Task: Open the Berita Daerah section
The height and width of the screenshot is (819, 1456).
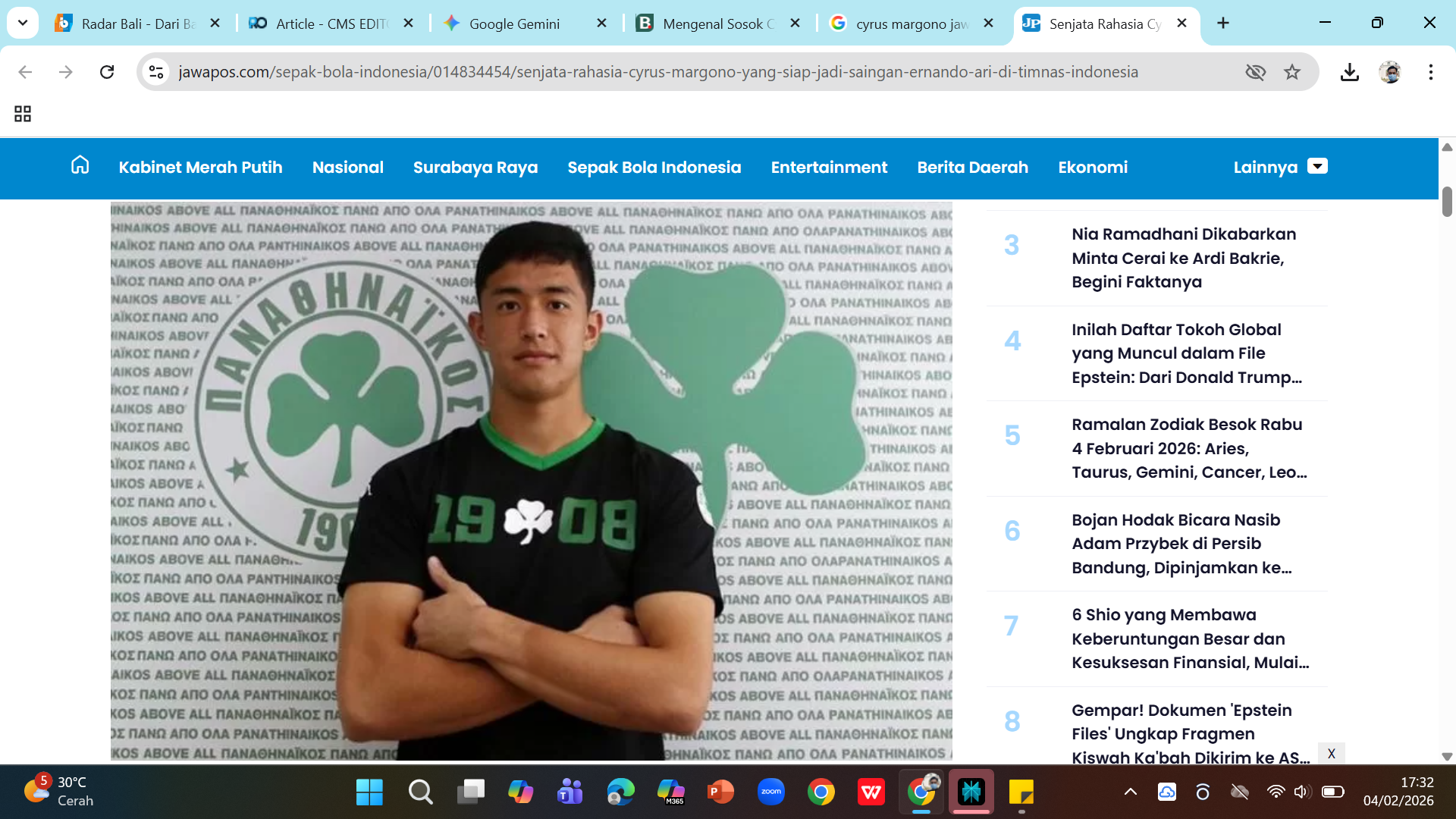Action: tap(973, 167)
